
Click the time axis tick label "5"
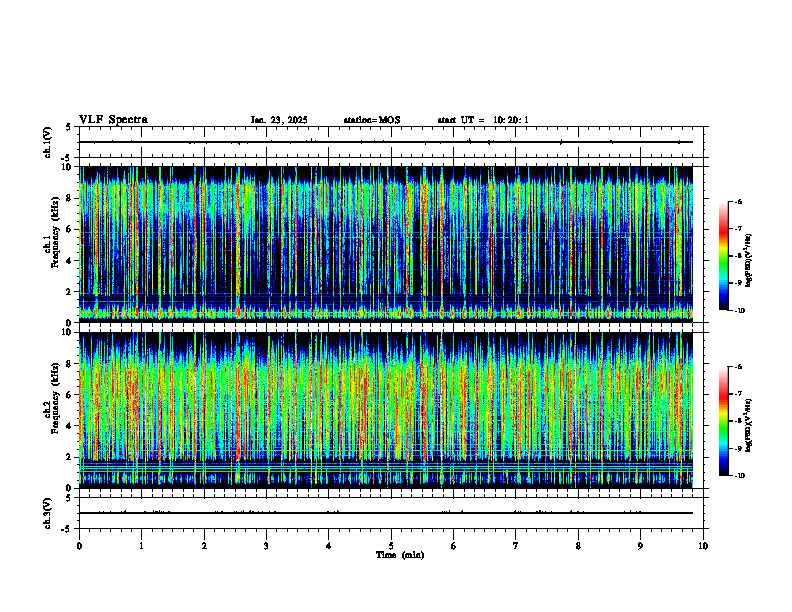tap(391, 546)
